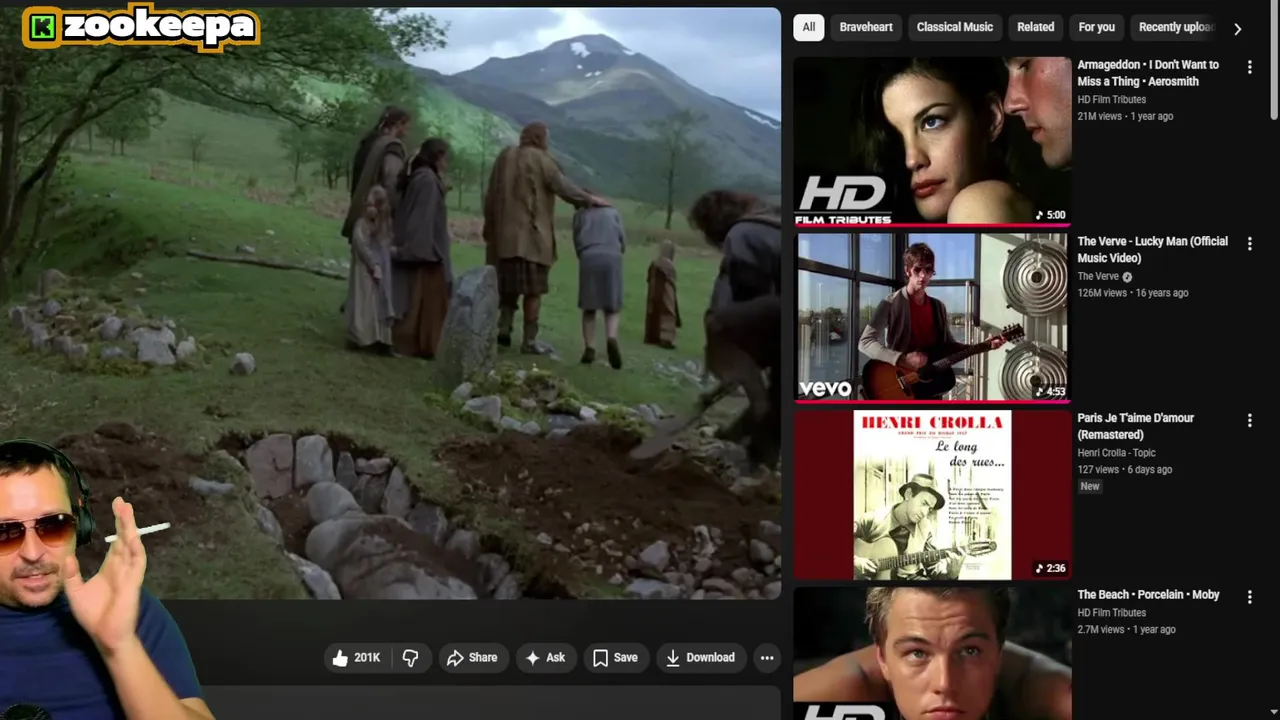The image size is (1280, 720).
Task: Open options menu for The Verve Lucky Man video
Action: pyautogui.click(x=1249, y=243)
